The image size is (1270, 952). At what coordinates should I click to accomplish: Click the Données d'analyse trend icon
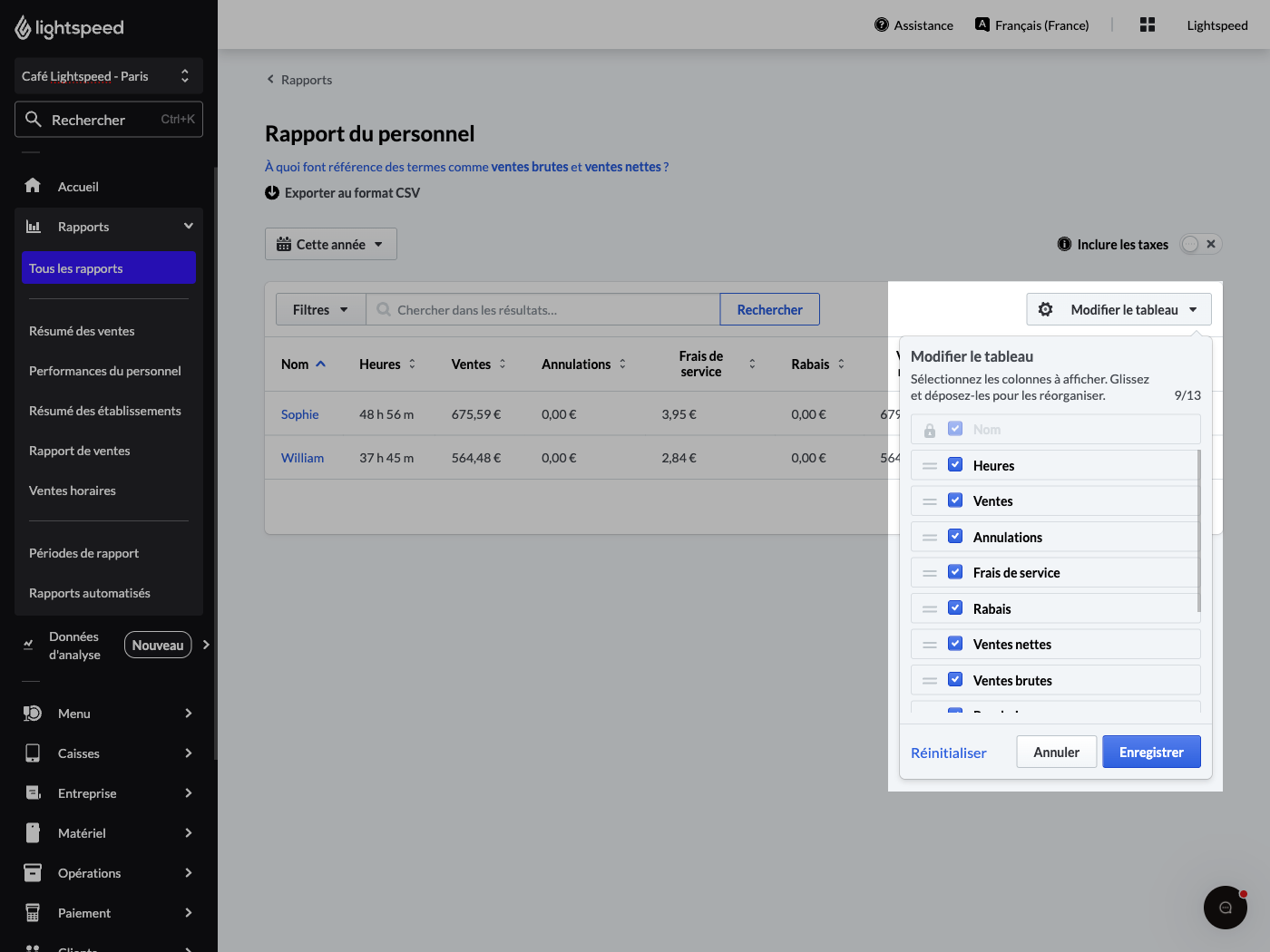tap(28, 645)
